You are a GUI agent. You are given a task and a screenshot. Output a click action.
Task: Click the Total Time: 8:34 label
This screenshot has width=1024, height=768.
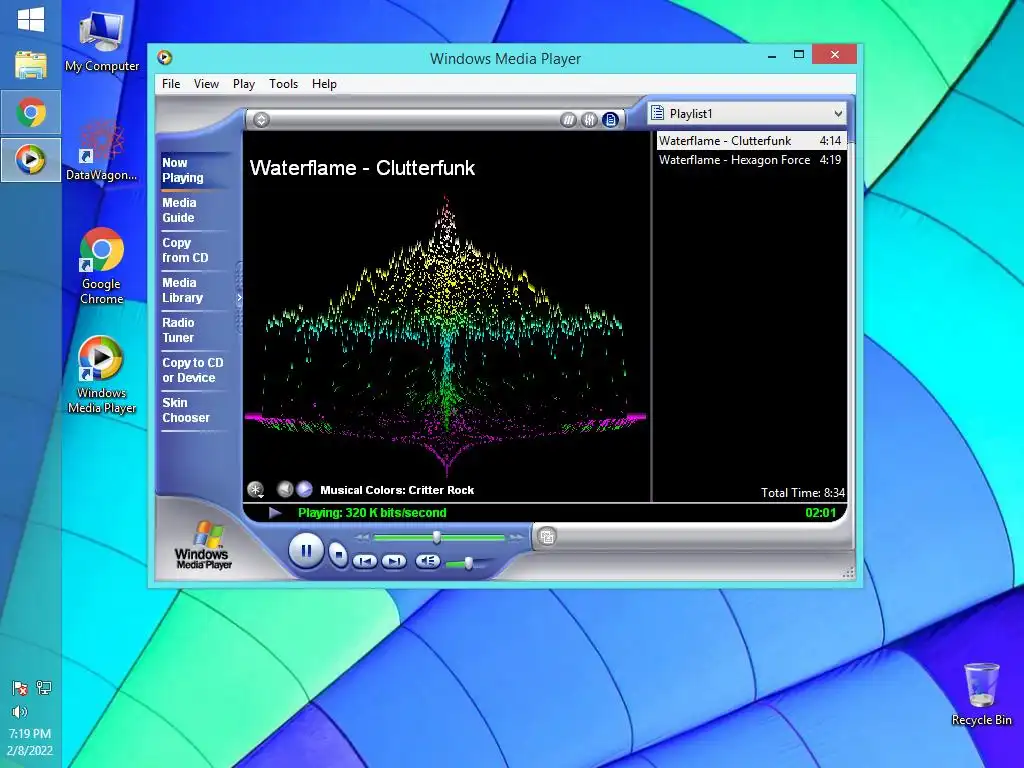point(803,492)
